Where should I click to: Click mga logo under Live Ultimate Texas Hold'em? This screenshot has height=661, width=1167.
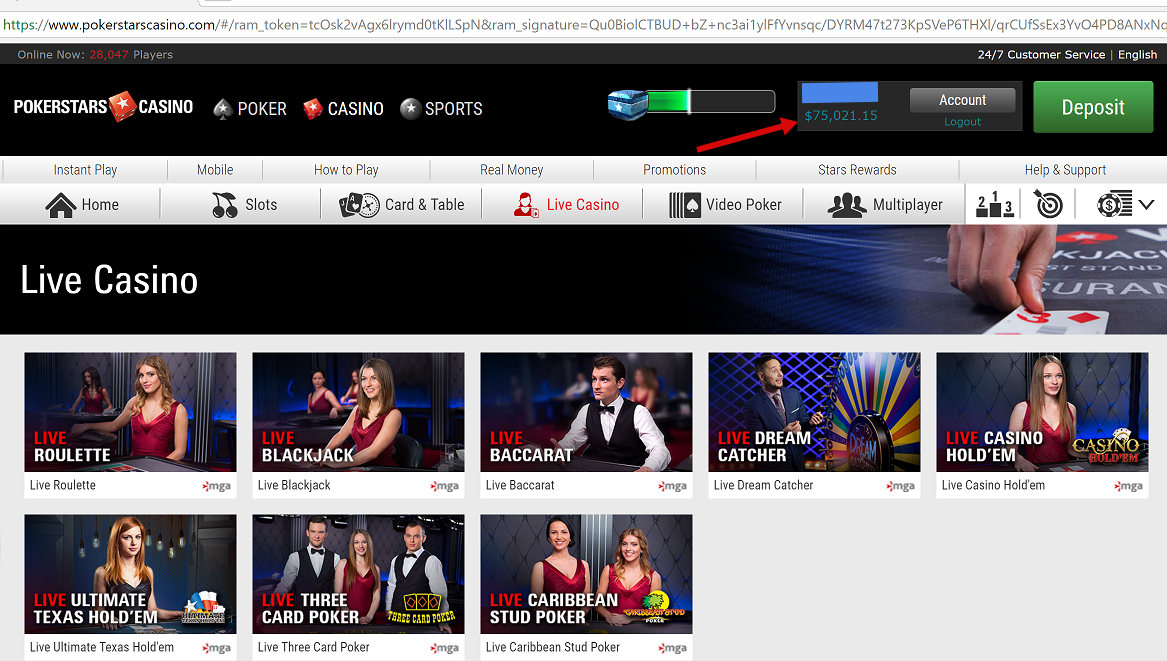pos(217,648)
